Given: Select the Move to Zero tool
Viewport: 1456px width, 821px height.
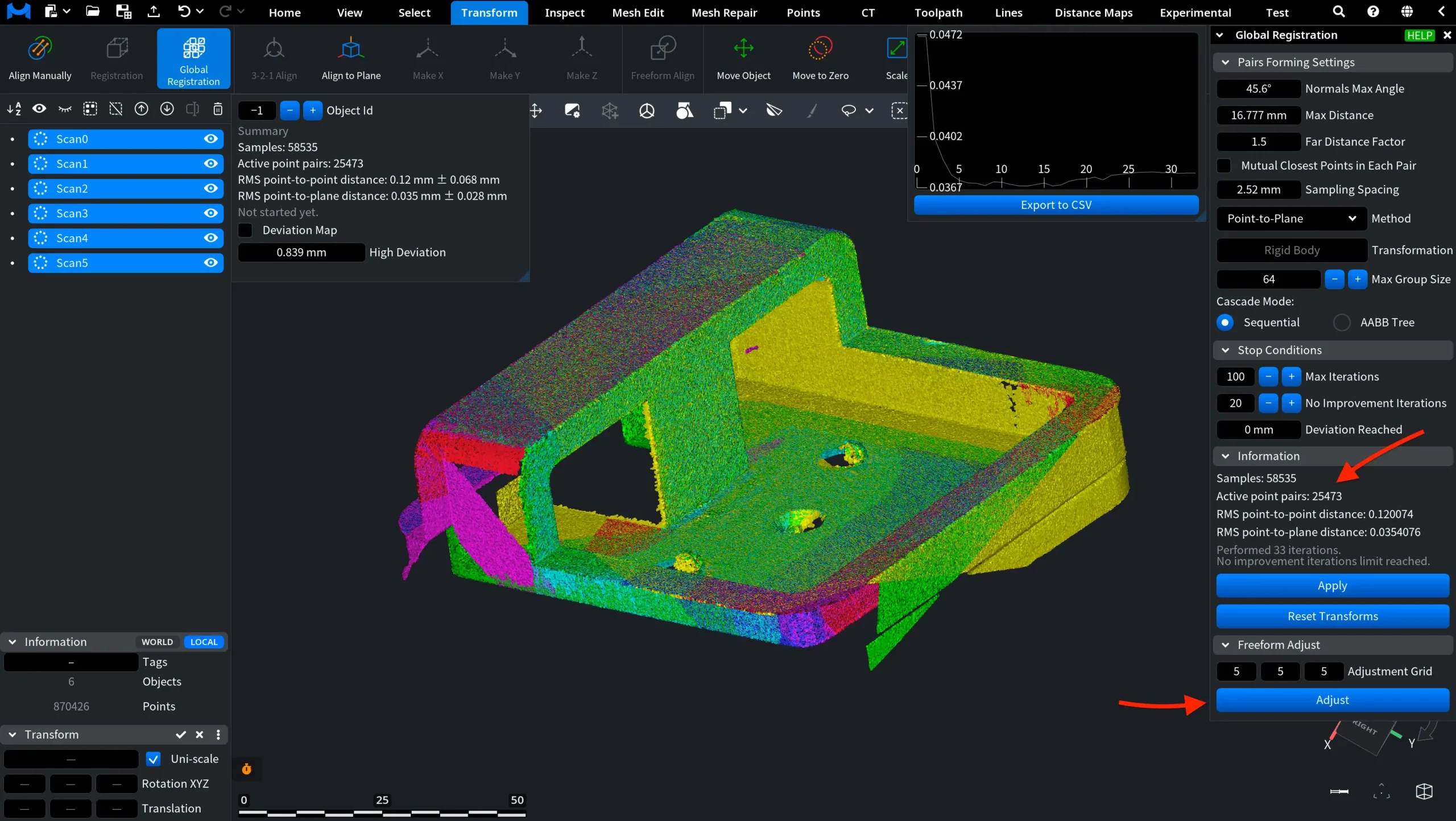Looking at the screenshot, I should (x=820, y=59).
